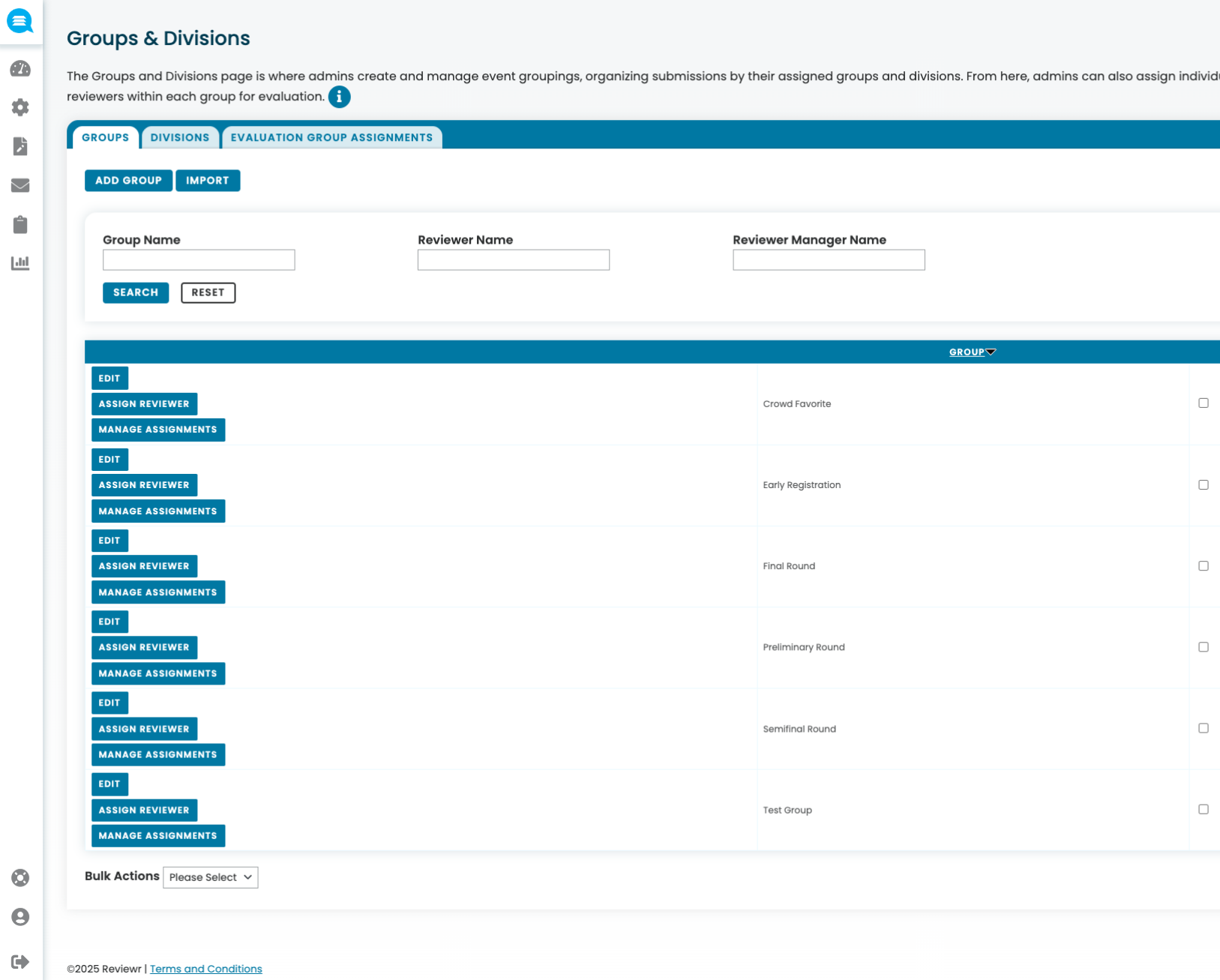The width and height of the screenshot is (1220, 980).
Task: Open the EVALUATION GROUP ASSIGNMENTS tab
Action: (x=332, y=137)
